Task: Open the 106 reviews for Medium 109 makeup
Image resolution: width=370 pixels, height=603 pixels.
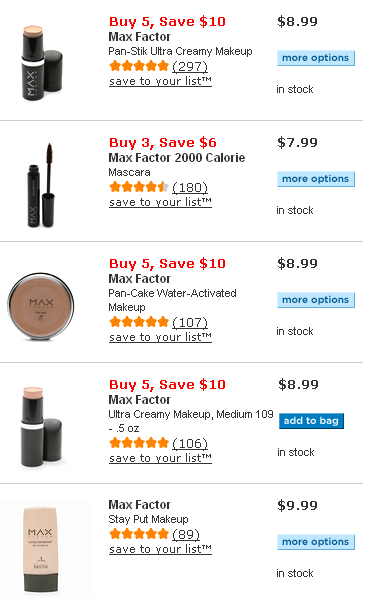Action: coord(190,443)
